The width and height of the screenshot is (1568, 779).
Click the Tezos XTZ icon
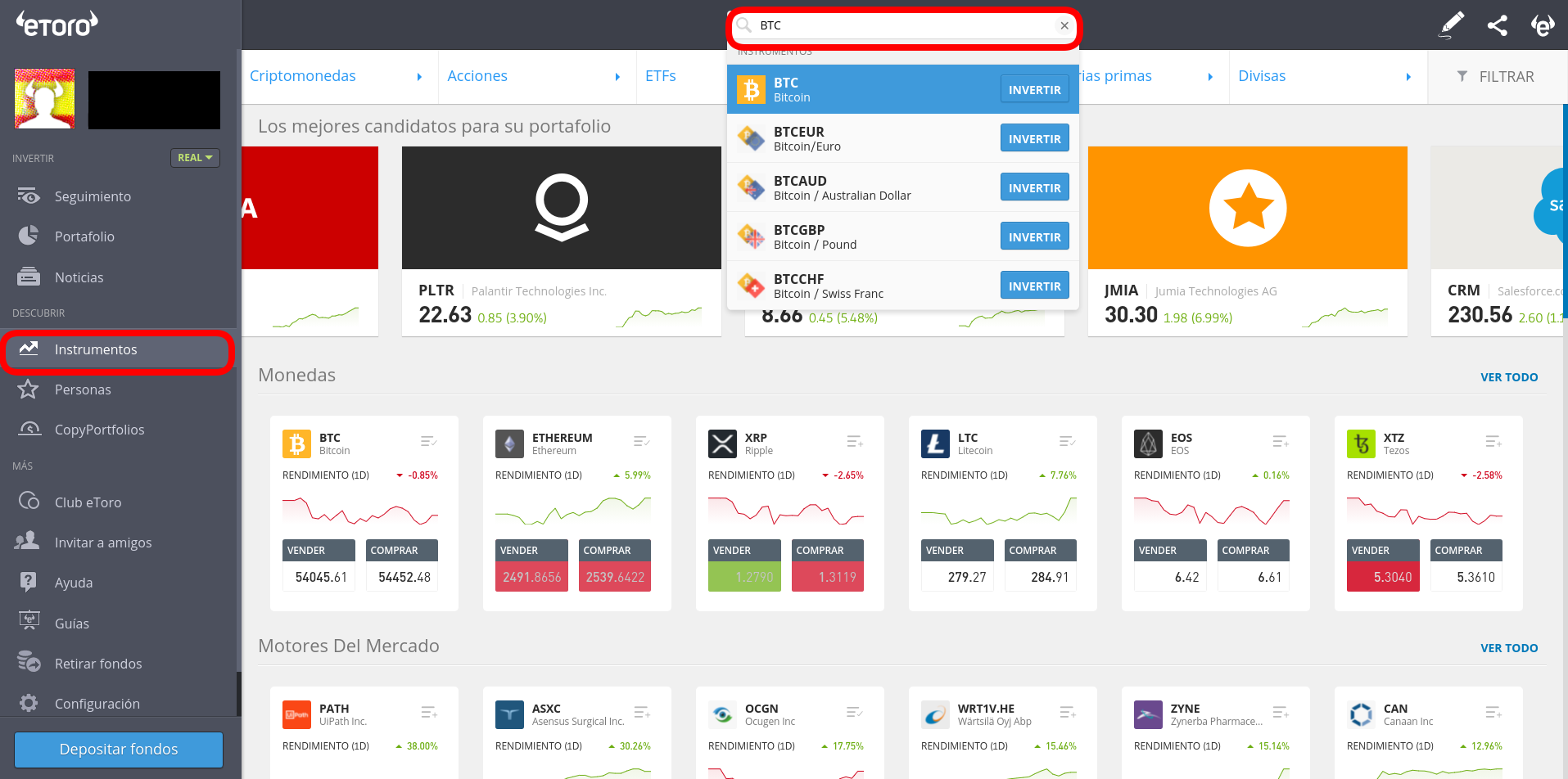[x=1361, y=444]
